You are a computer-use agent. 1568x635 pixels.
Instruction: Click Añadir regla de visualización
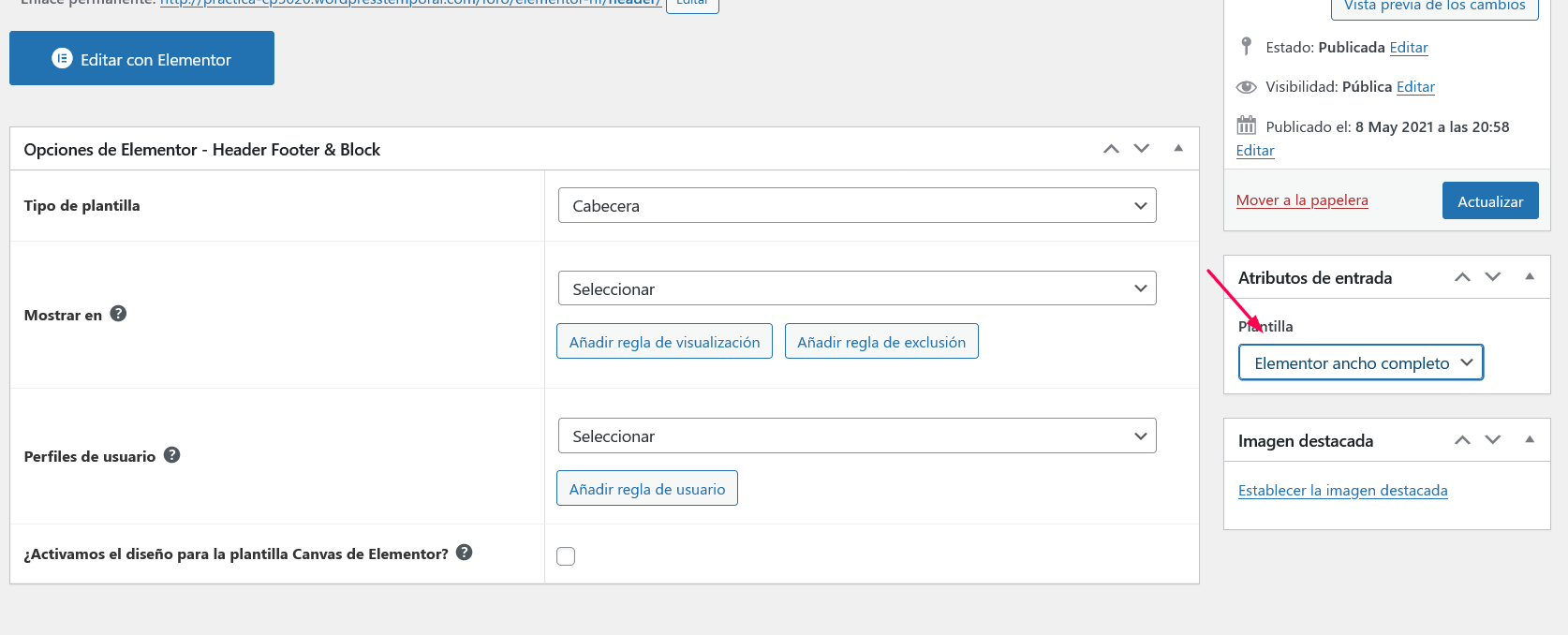664,342
